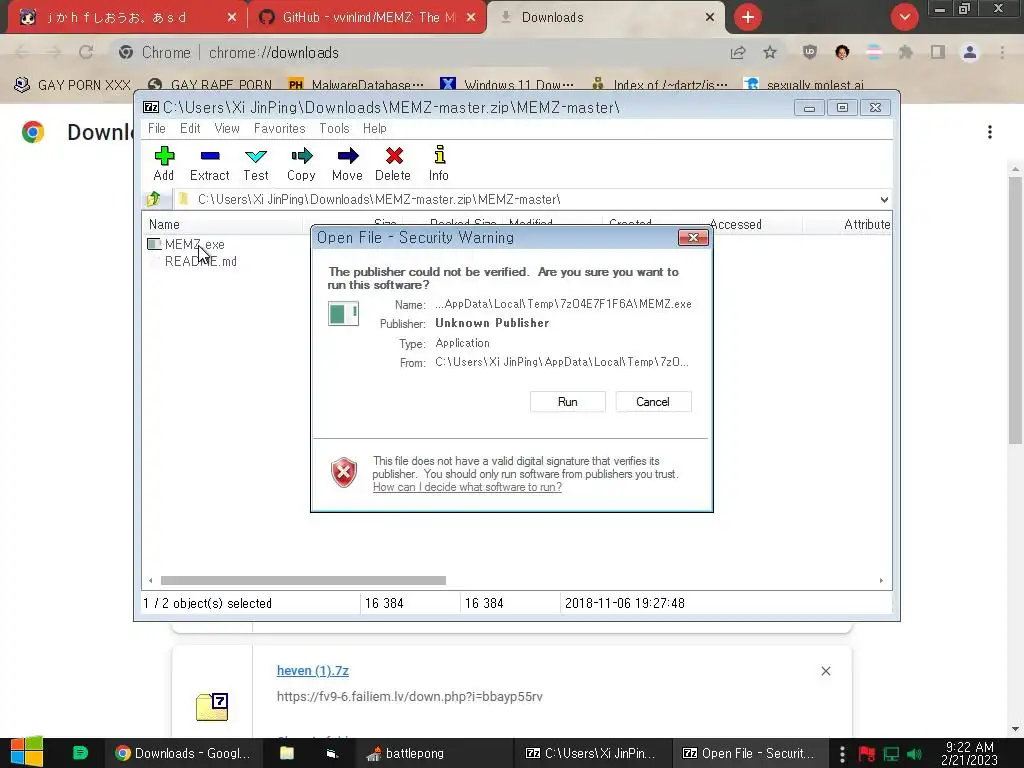Click the volume speaker tray icon
This screenshot has width=1024, height=768.
click(915, 754)
